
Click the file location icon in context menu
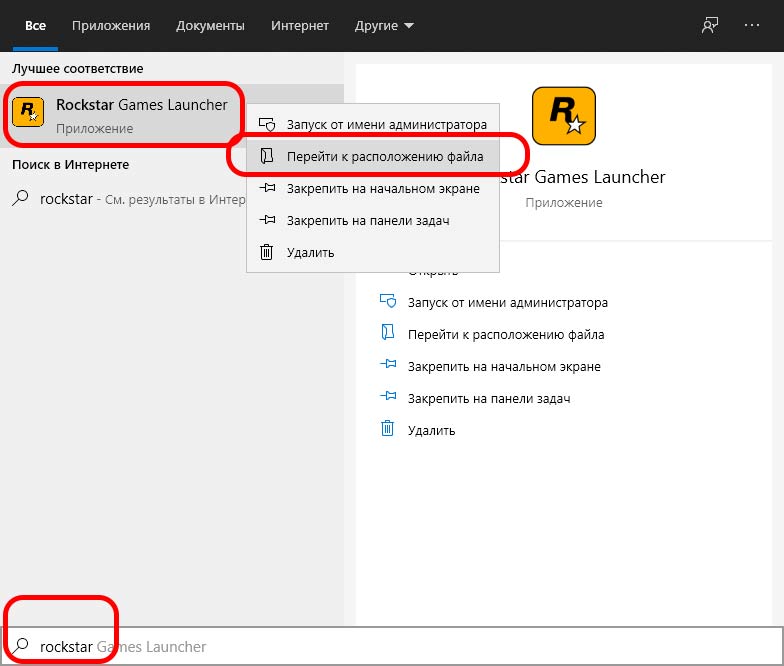click(266, 156)
